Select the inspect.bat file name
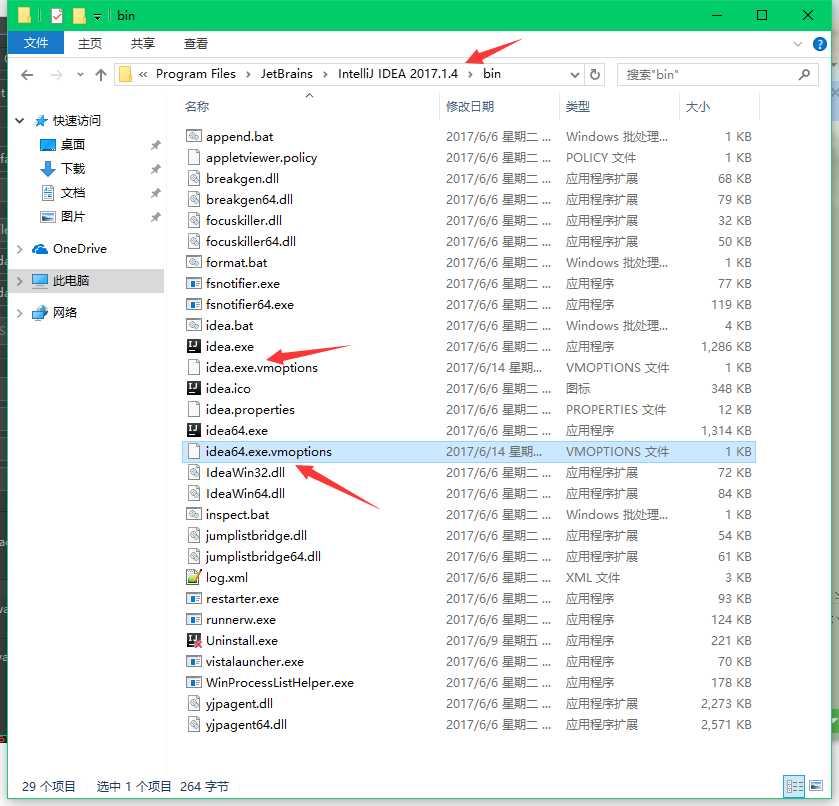This screenshot has width=839, height=806. tap(237, 514)
